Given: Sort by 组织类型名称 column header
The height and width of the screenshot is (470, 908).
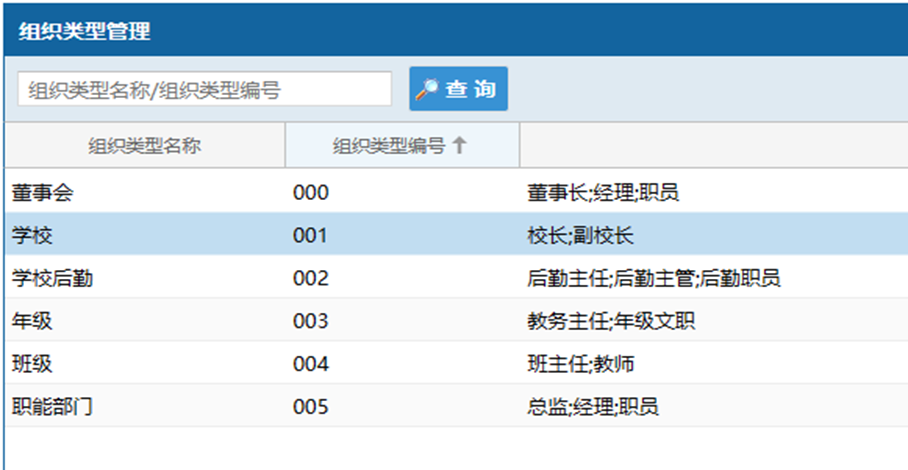Looking at the screenshot, I should [145, 145].
